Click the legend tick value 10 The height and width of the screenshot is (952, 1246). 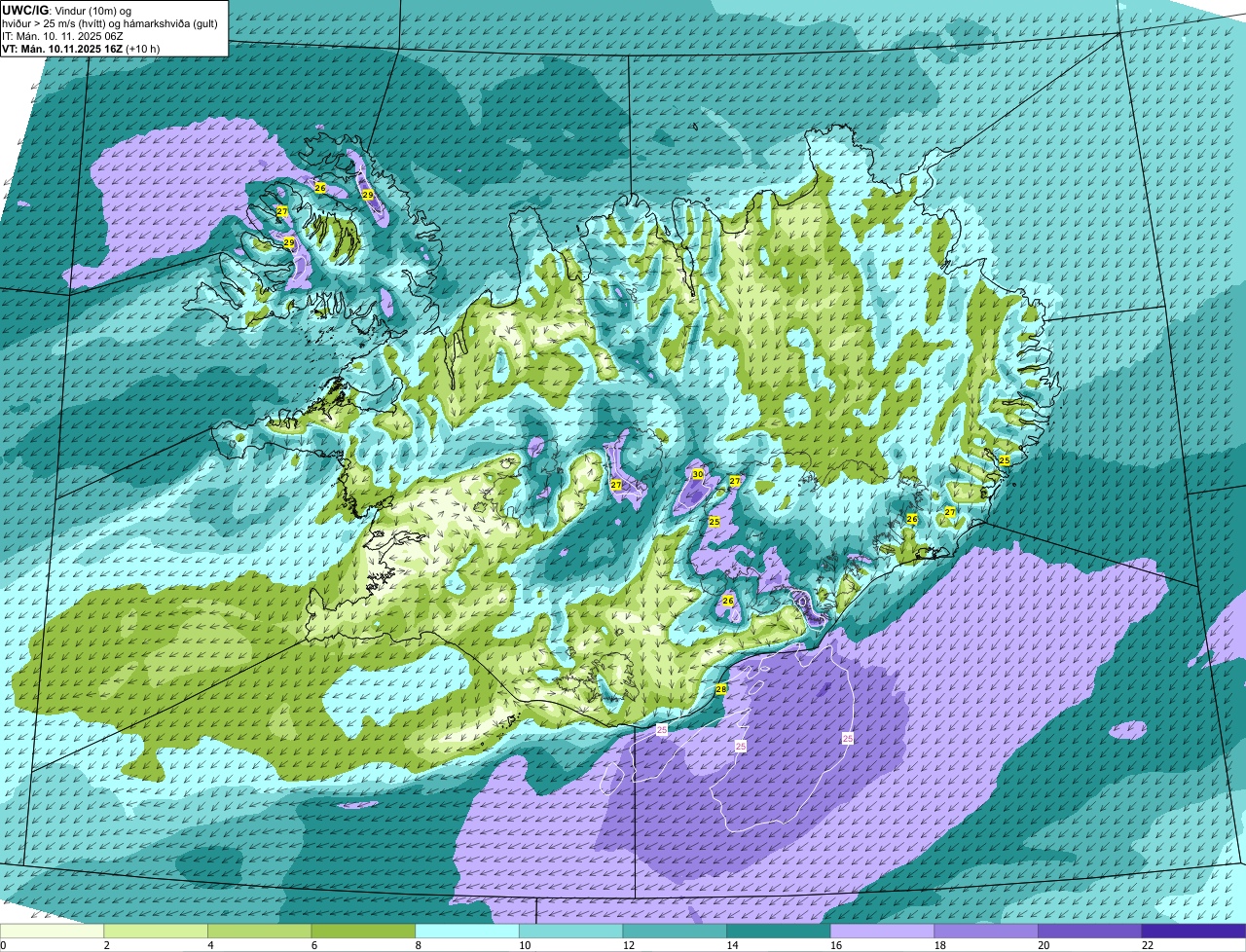(525, 945)
